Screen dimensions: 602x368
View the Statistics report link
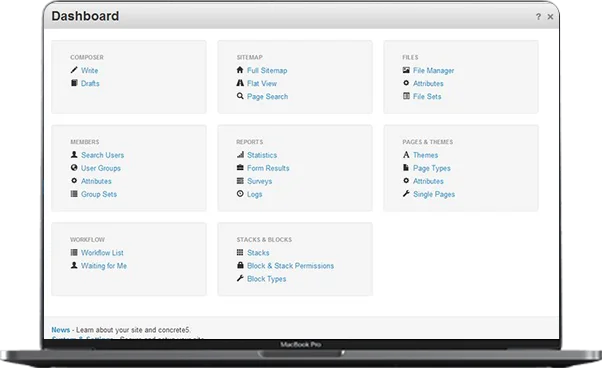[262, 155]
